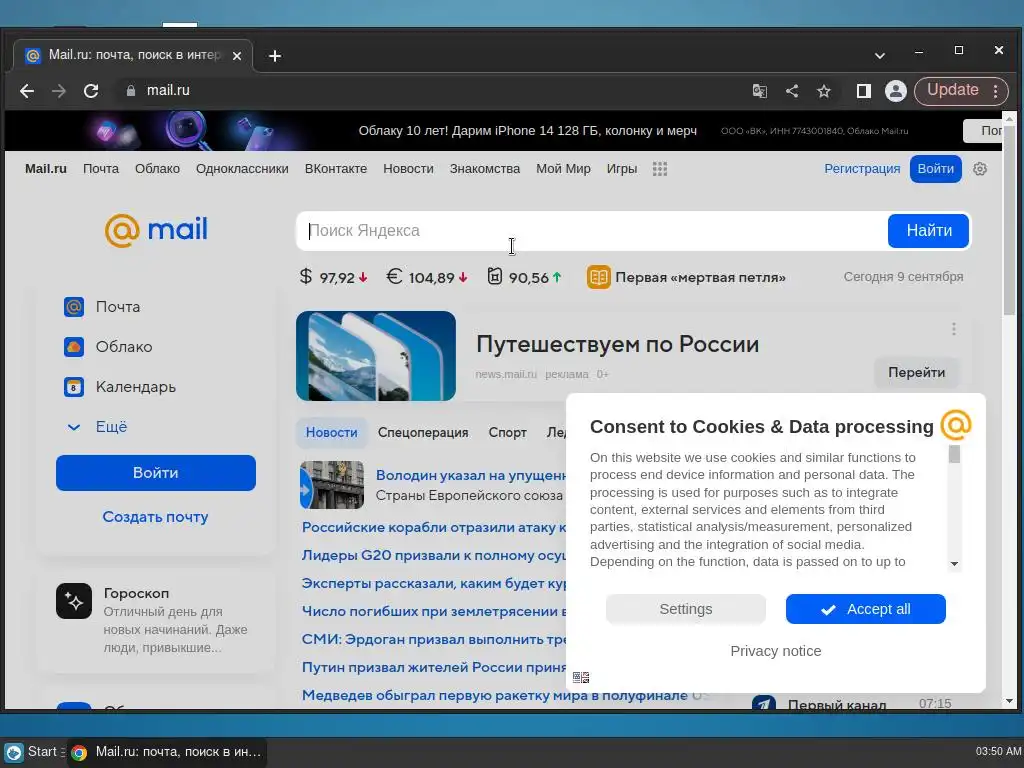Click the padlock site info icon
Viewport: 1024px width, 768px height.
coord(131,91)
